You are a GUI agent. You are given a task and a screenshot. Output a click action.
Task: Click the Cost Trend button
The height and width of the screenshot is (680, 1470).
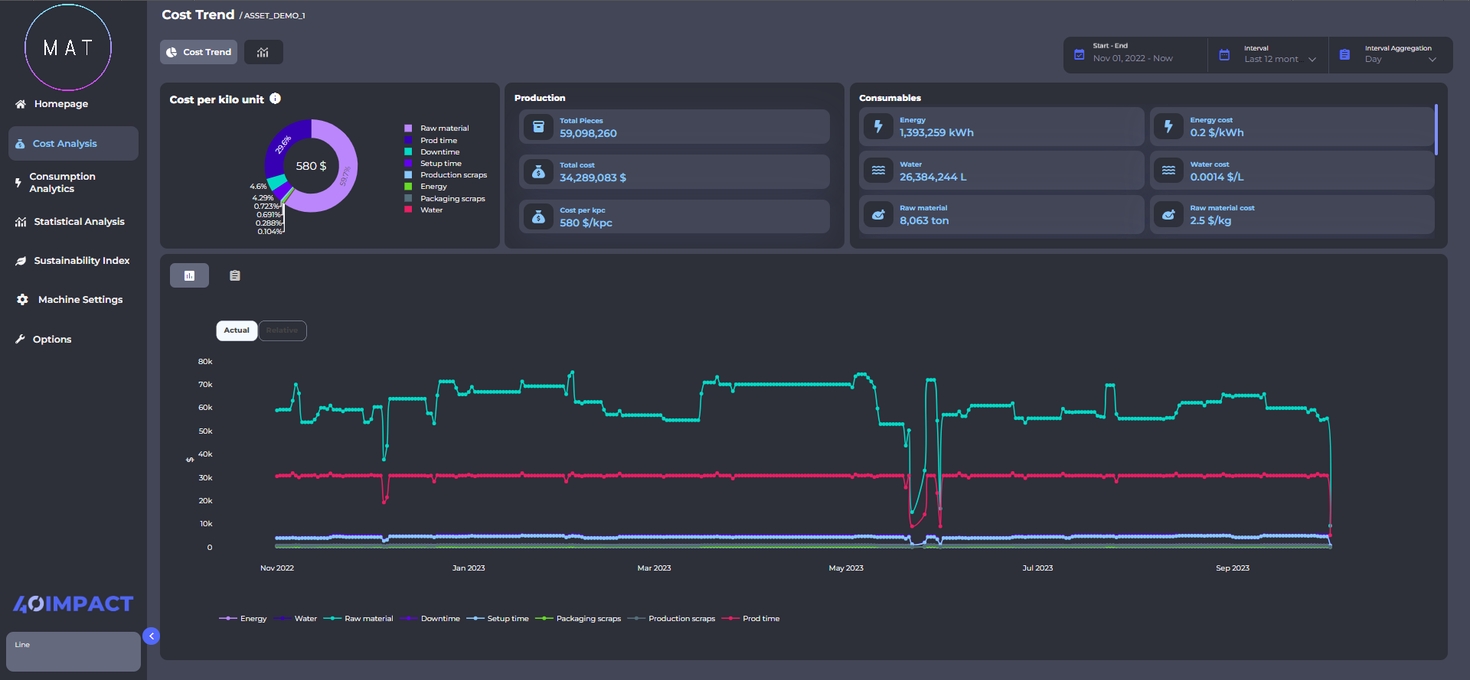tap(198, 52)
